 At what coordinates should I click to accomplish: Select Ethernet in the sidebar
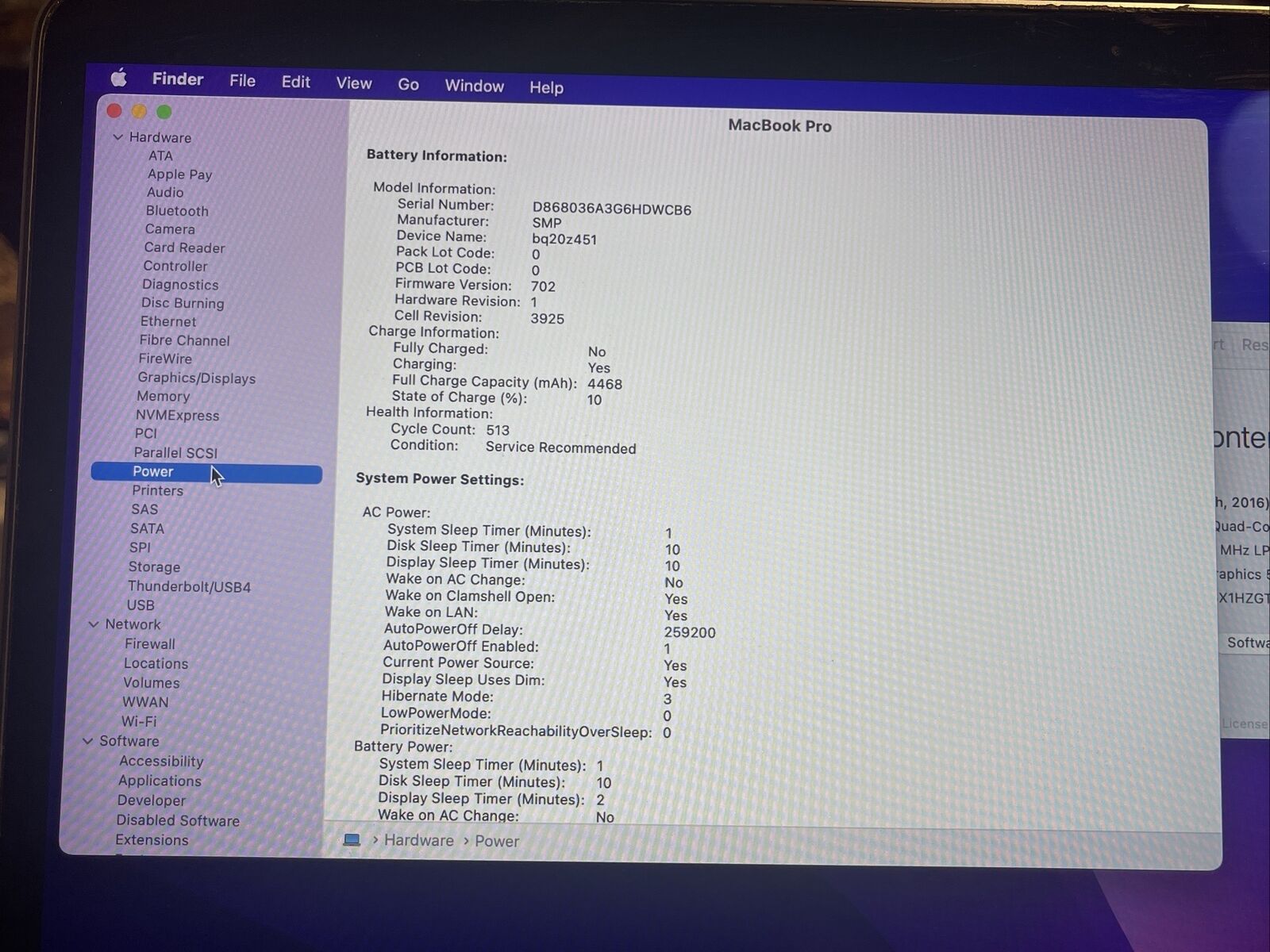click(x=168, y=321)
